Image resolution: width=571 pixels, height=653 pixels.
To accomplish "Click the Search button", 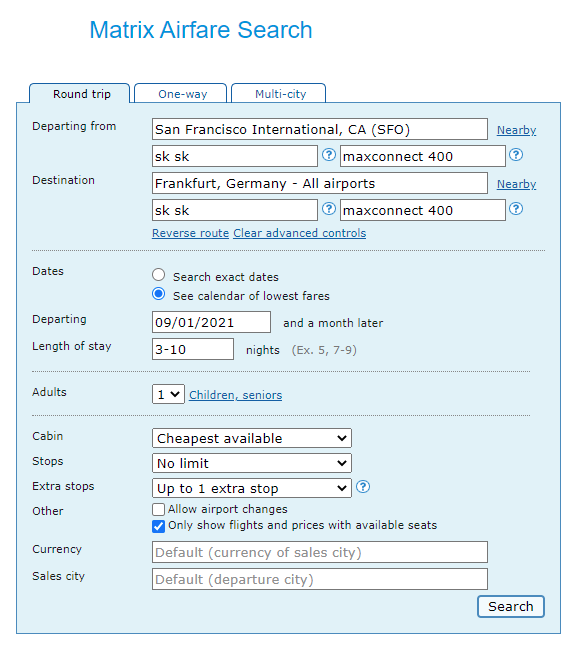I will pyautogui.click(x=511, y=606).
